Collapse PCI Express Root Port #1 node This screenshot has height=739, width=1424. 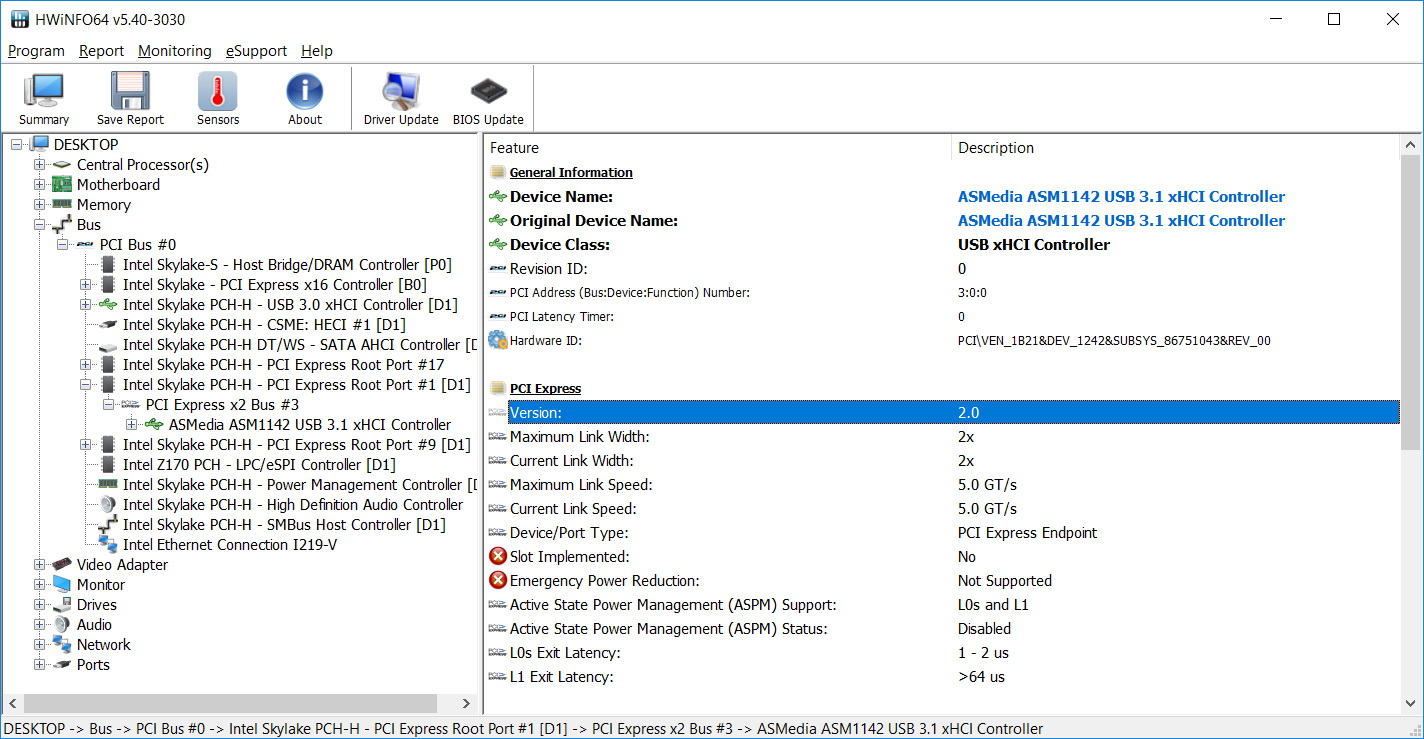tap(85, 385)
